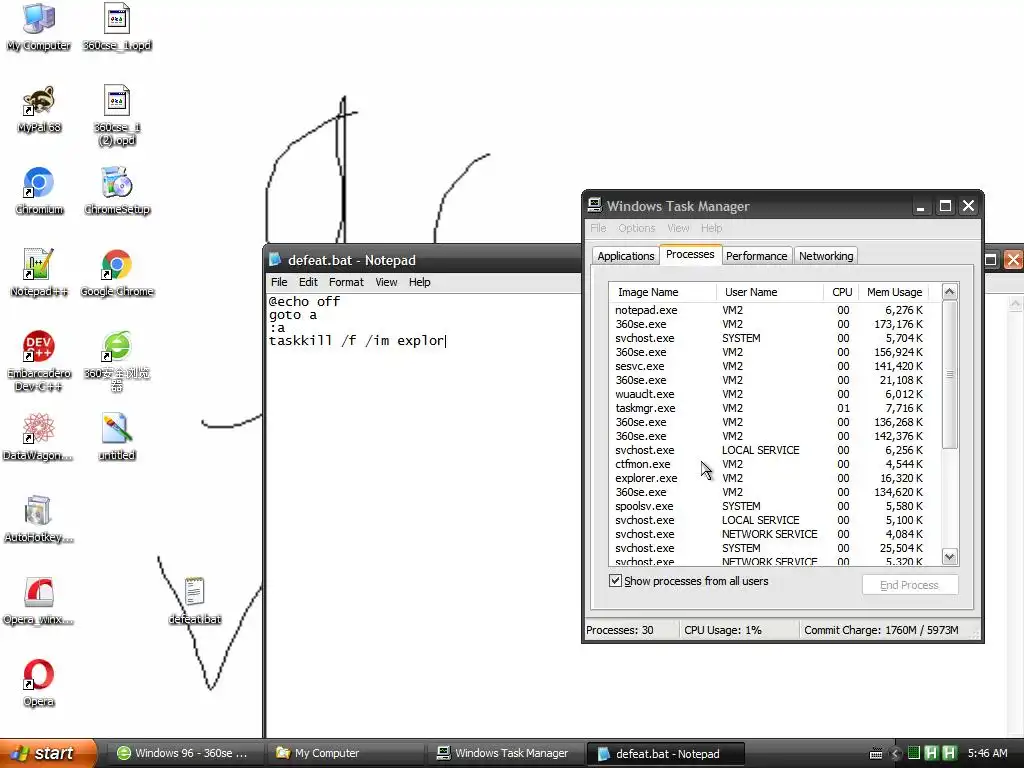Switch to the Performance tab
The height and width of the screenshot is (768, 1024).
[756, 256]
